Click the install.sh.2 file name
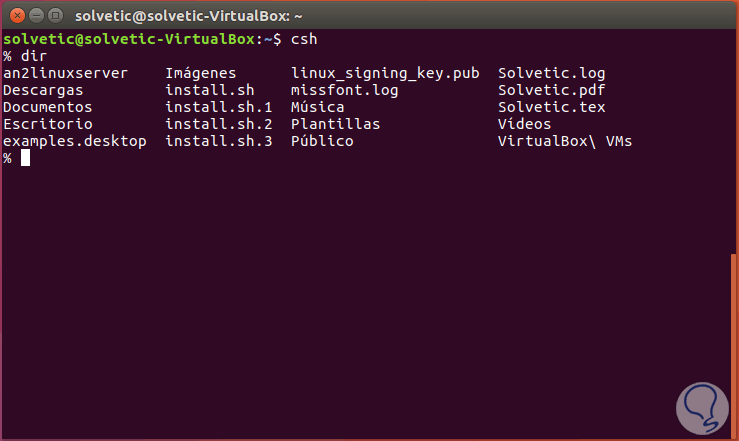This screenshot has width=739, height=441. (218, 124)
